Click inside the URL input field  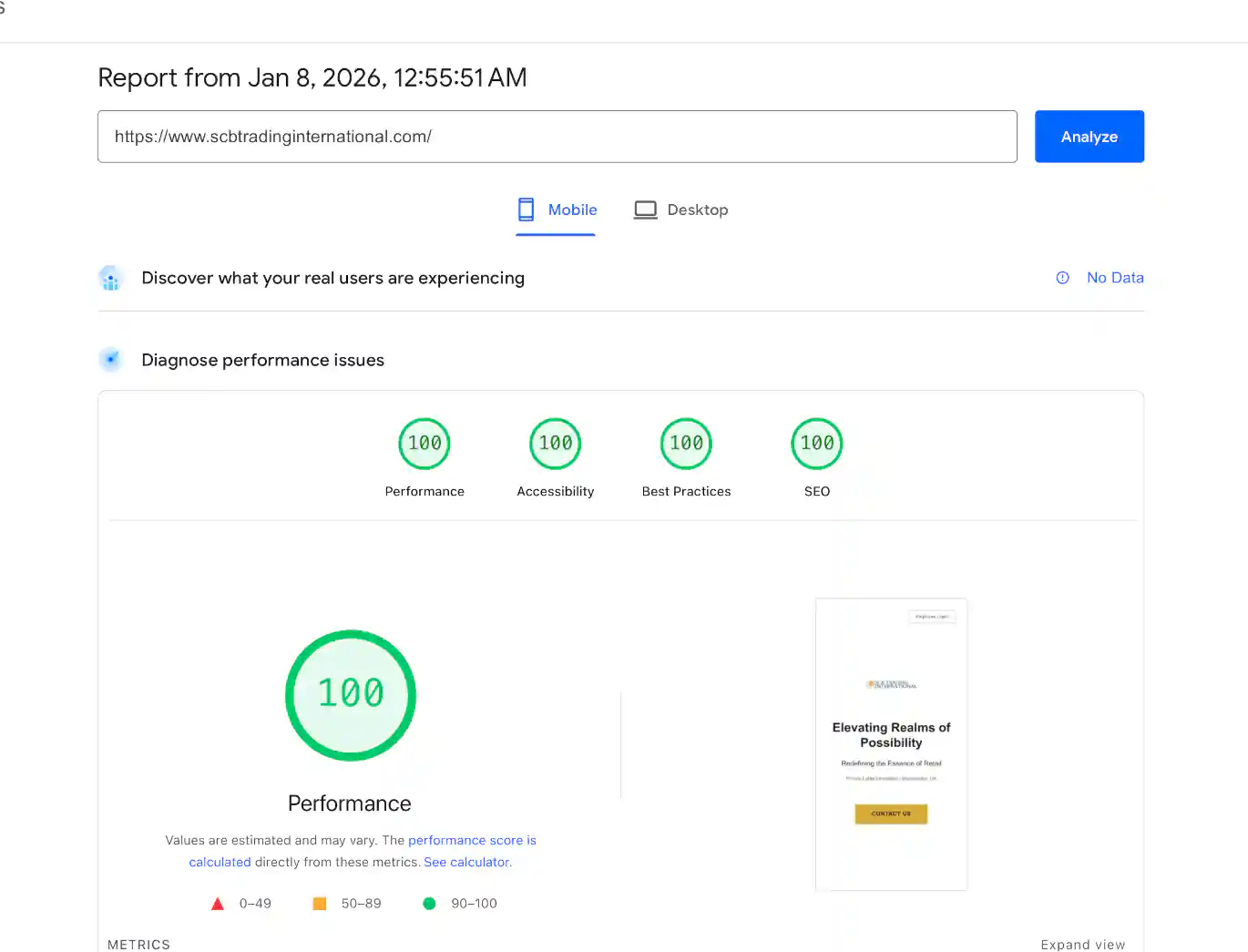click(x=558, y=136)
